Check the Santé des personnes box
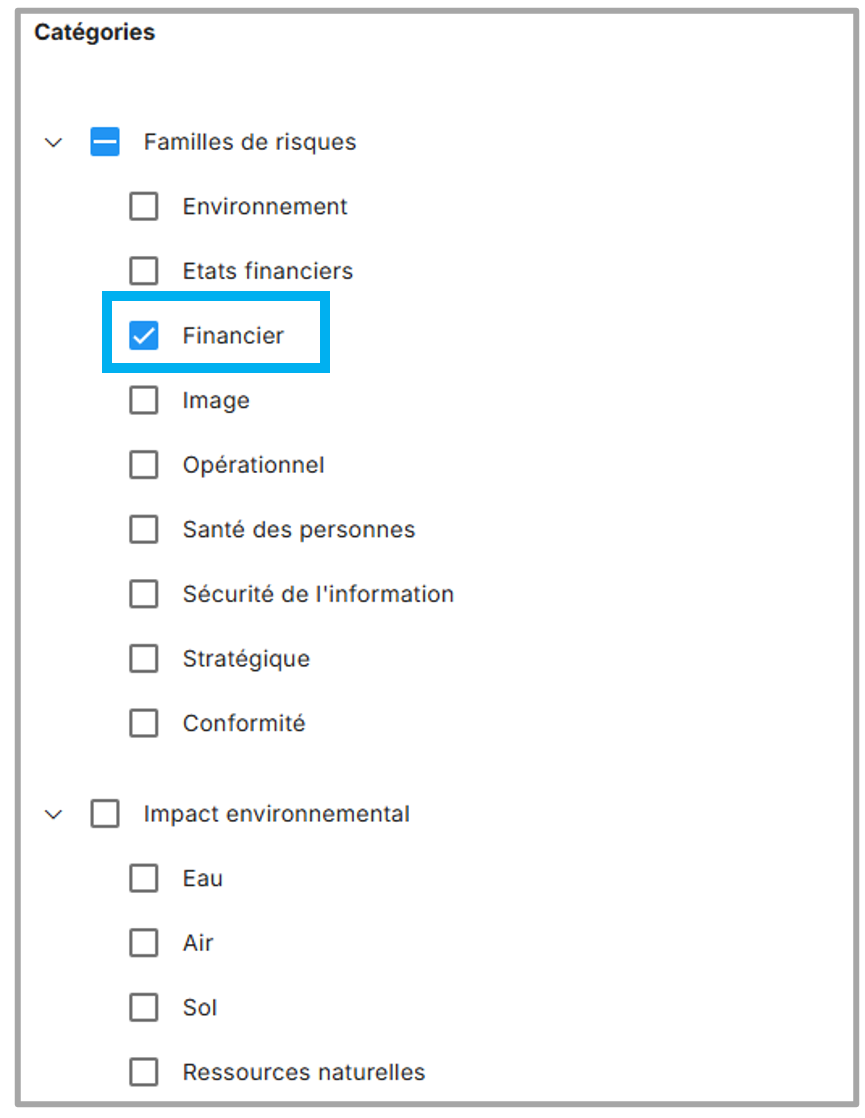The image size is (865, 1118). [144, 530]
